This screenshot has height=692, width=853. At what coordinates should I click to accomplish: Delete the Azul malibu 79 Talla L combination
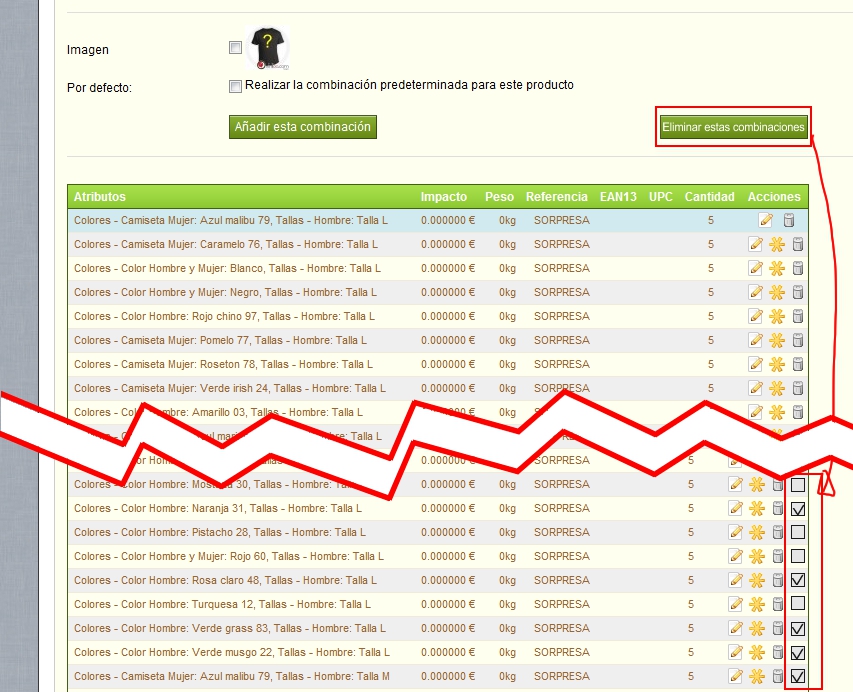[789, 220]
